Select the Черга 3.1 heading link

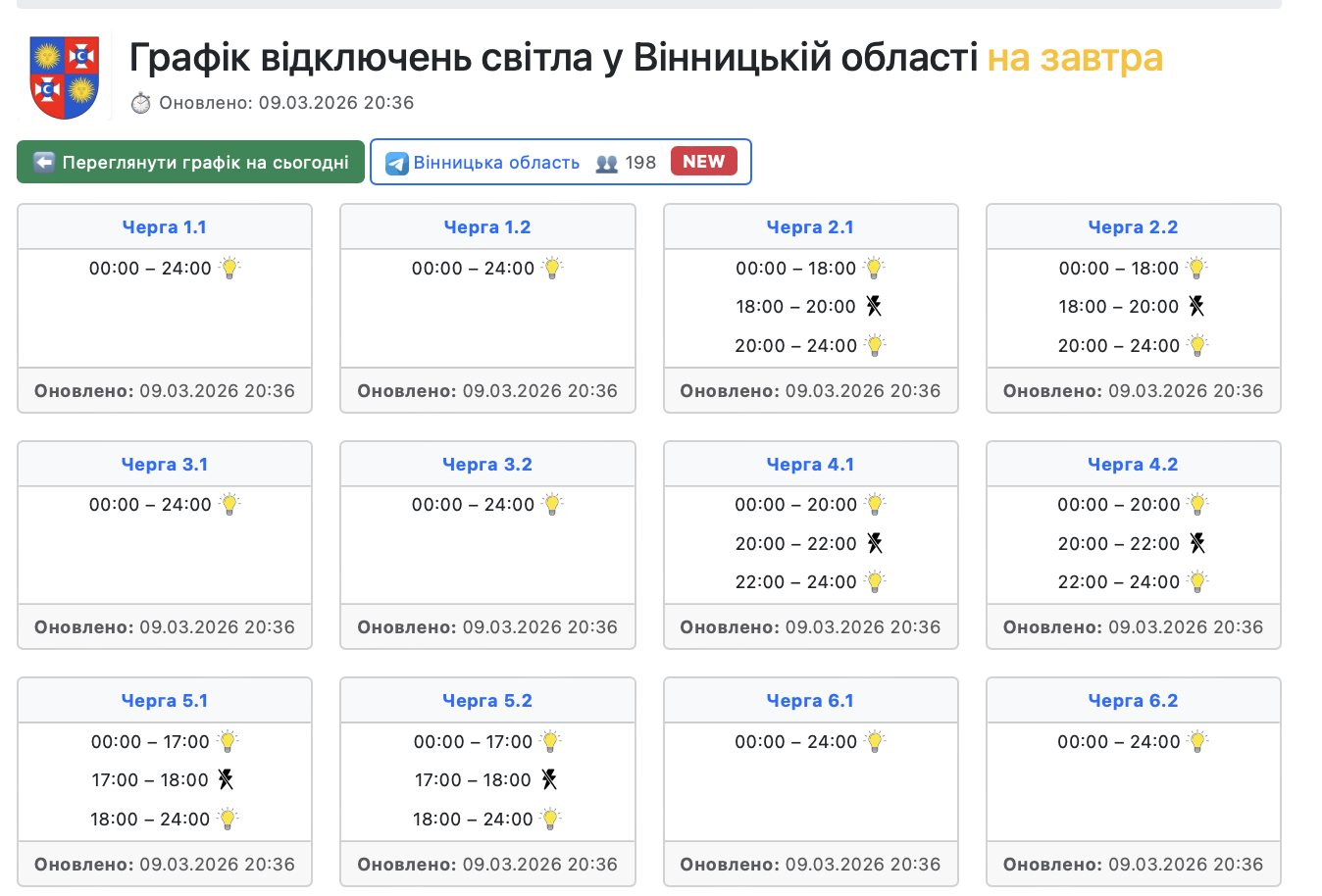pos(165,465)
